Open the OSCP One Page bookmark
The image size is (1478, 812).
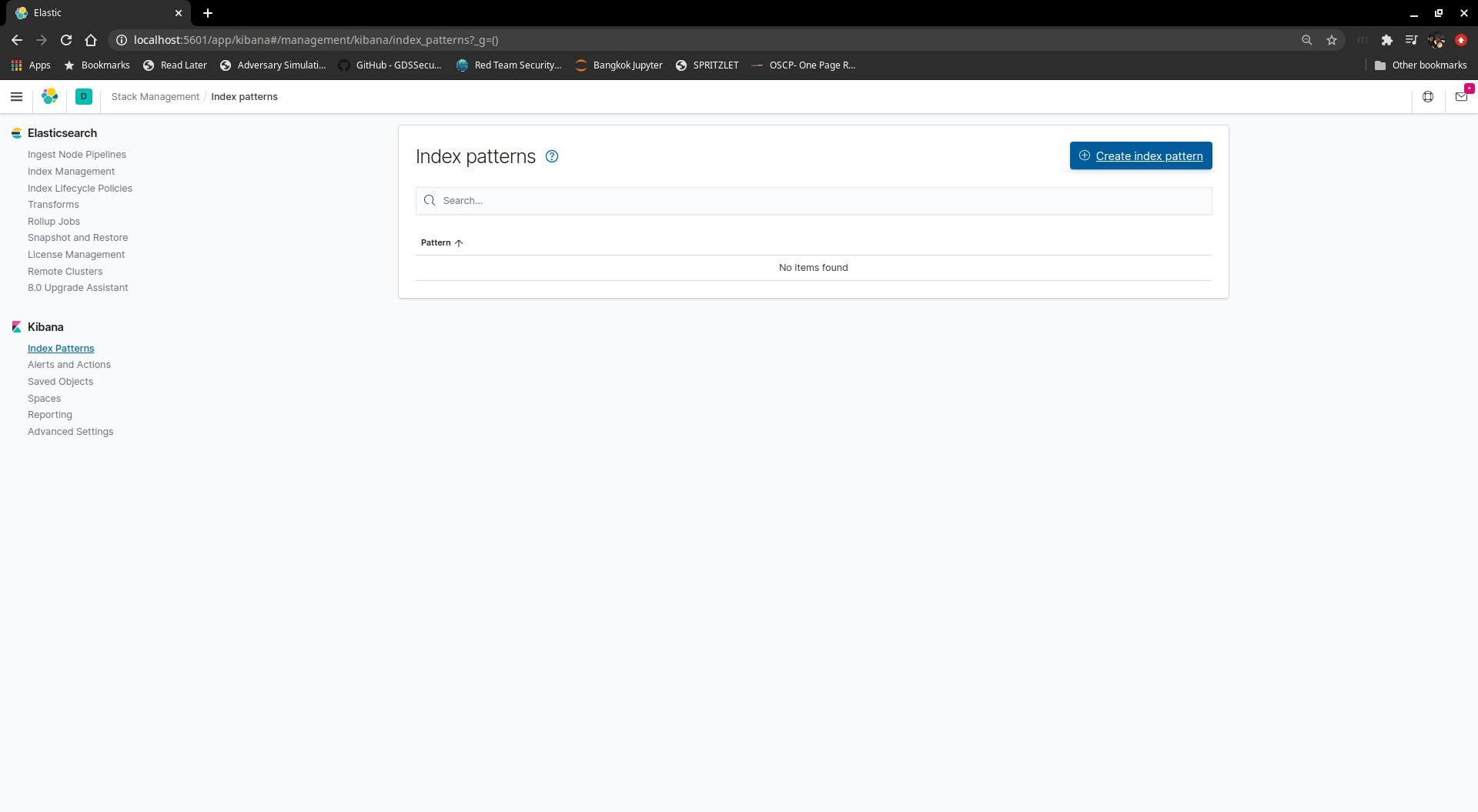coord(804,65)
